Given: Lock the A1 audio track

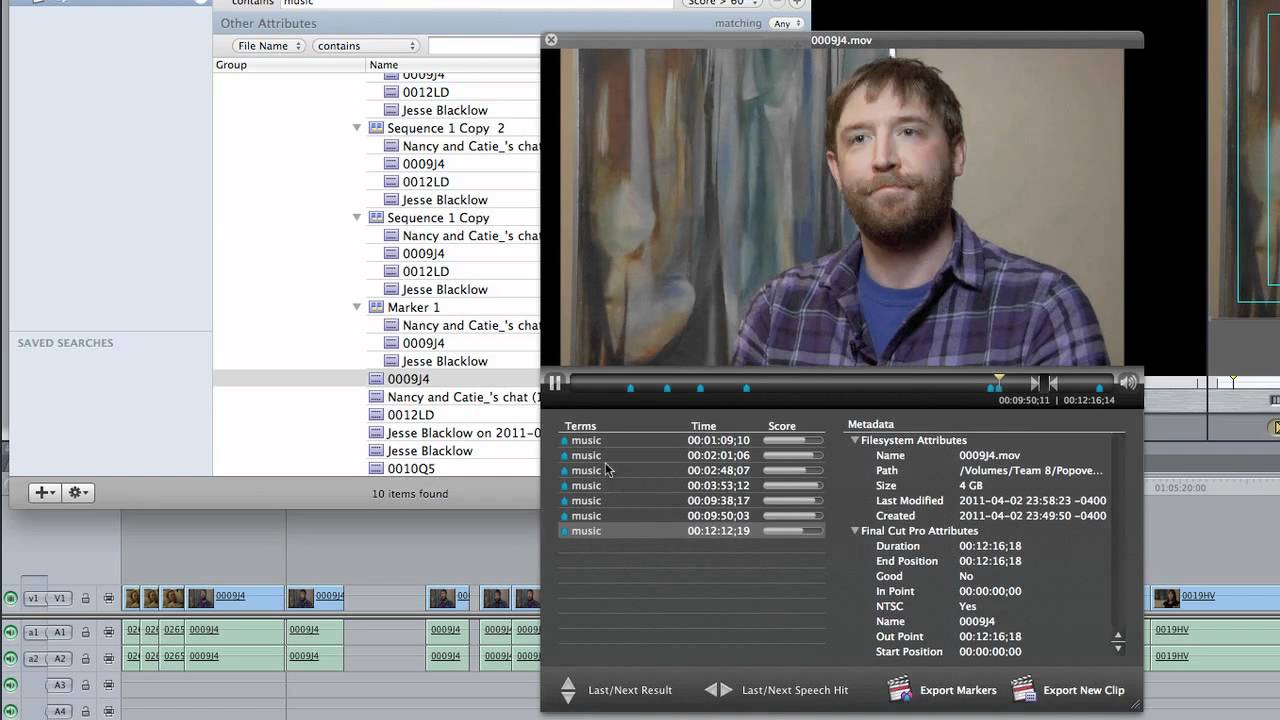Looking at the screenshot, I should [85, 632].
